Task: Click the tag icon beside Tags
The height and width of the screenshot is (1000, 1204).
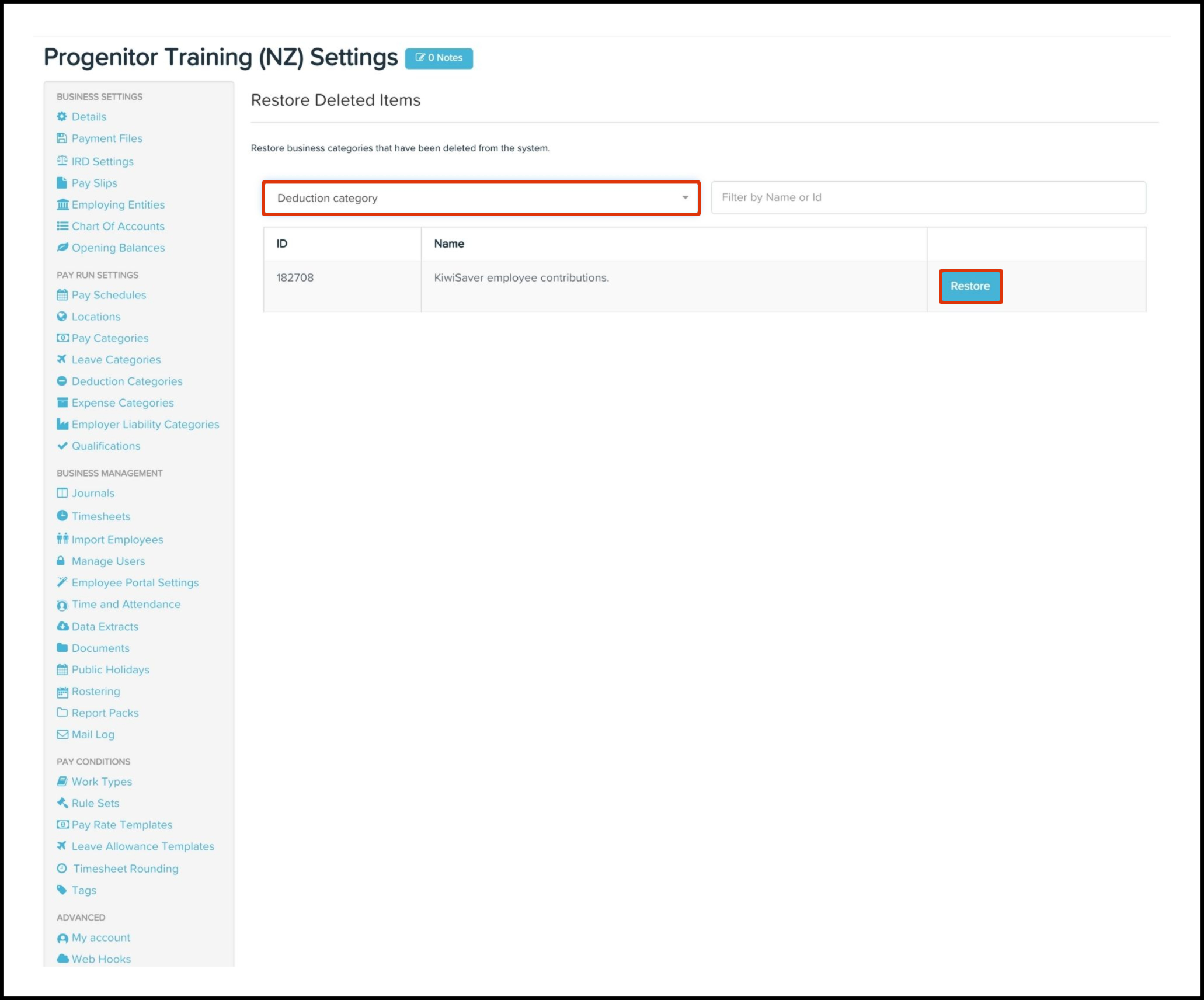Action: point(62,890)
